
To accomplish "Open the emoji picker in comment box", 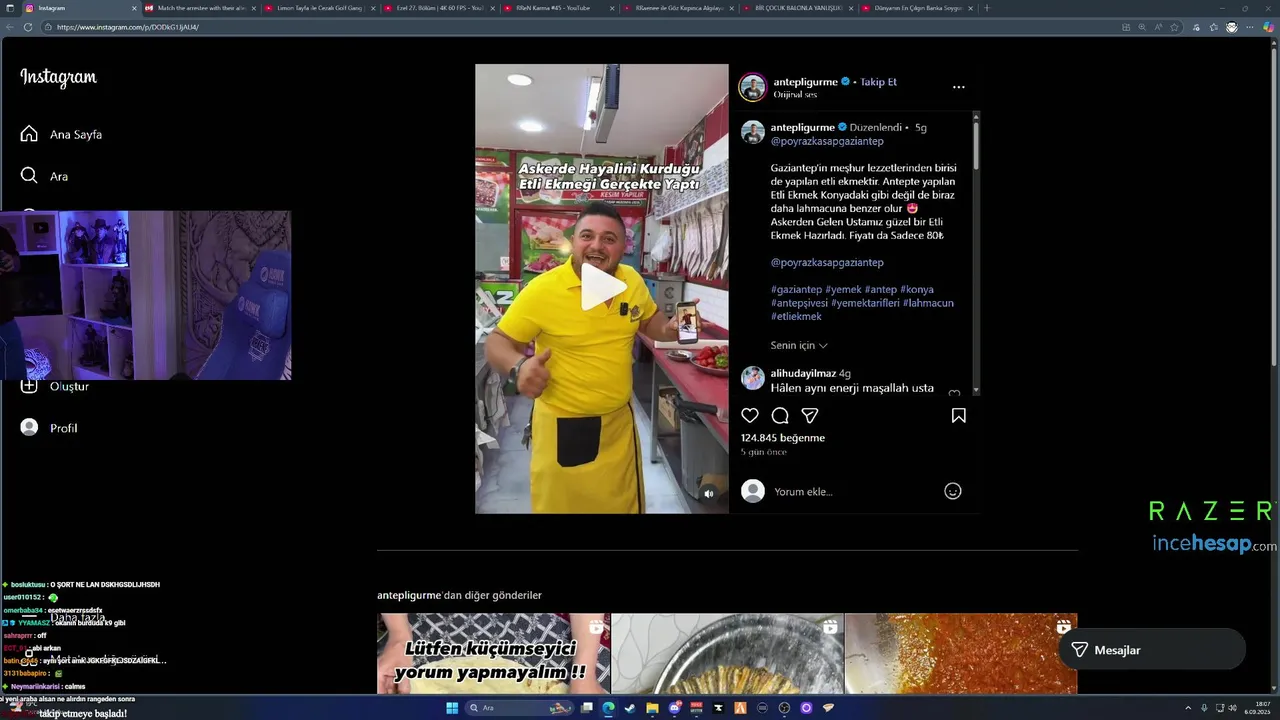I will point(953,491).
